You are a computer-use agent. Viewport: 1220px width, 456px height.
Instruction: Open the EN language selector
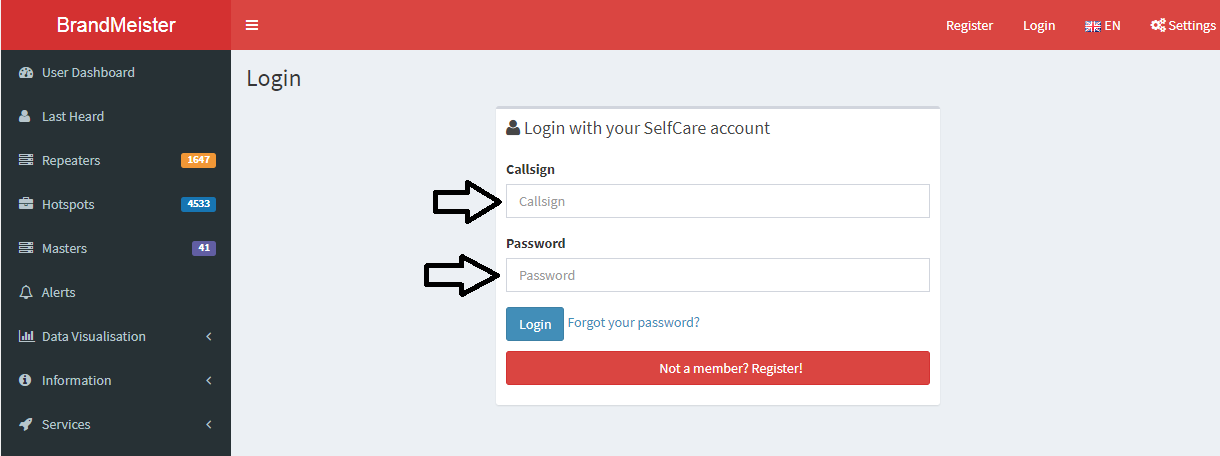[x=1103, y=25]
